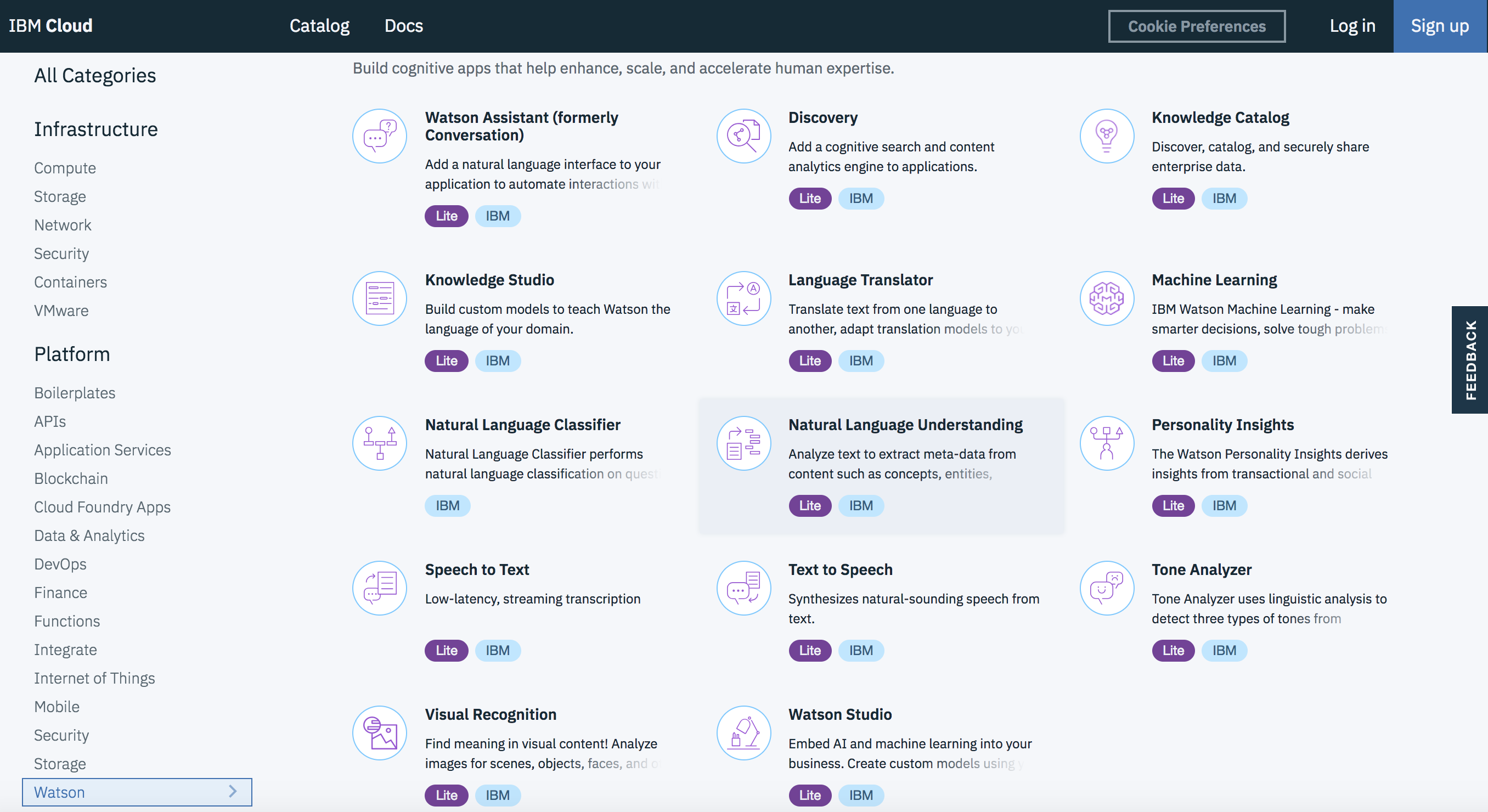This screenshot has width=1488, height=812.
Task: Click the Discovery magnifier icon
Action: (x=743, y=136)
